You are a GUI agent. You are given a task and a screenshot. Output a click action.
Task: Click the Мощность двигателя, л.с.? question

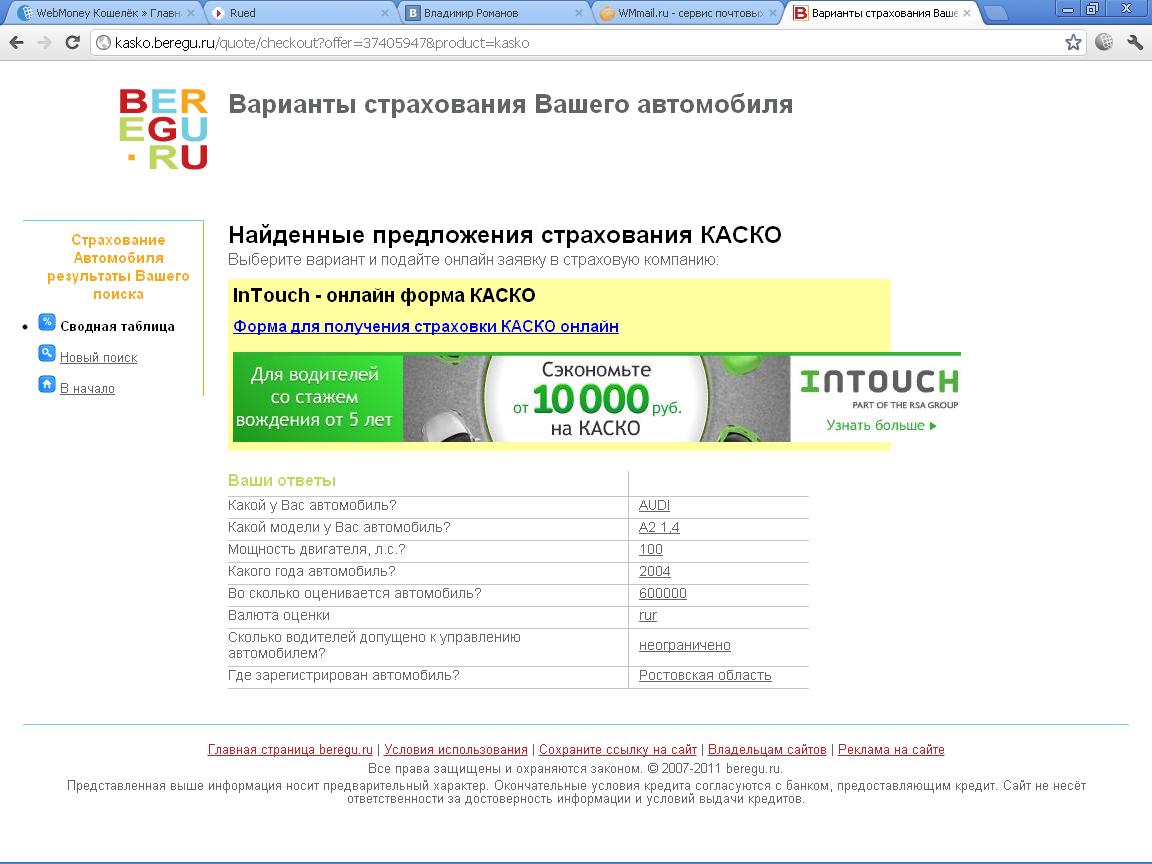click(317, 550)
